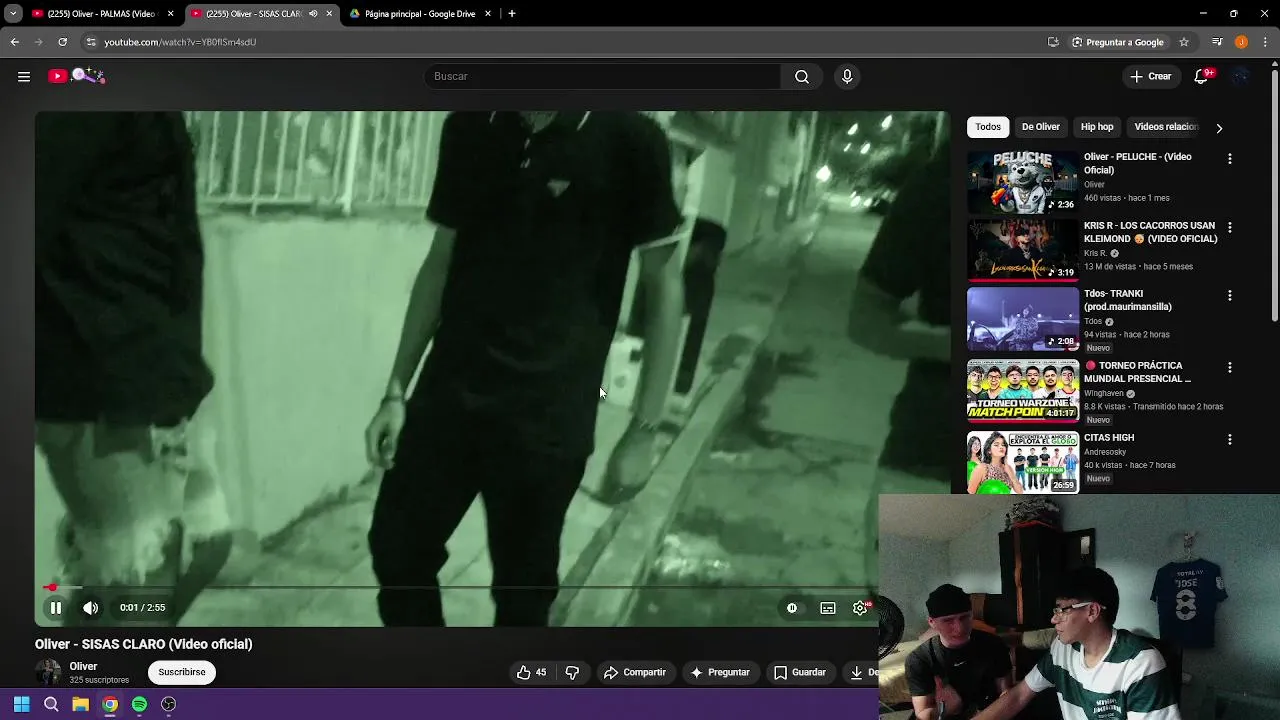Viewport: 1280px width, 720px height.
Task: Open the Torneo Warzone Match Point thumbnail
Action: point(1023,391)
